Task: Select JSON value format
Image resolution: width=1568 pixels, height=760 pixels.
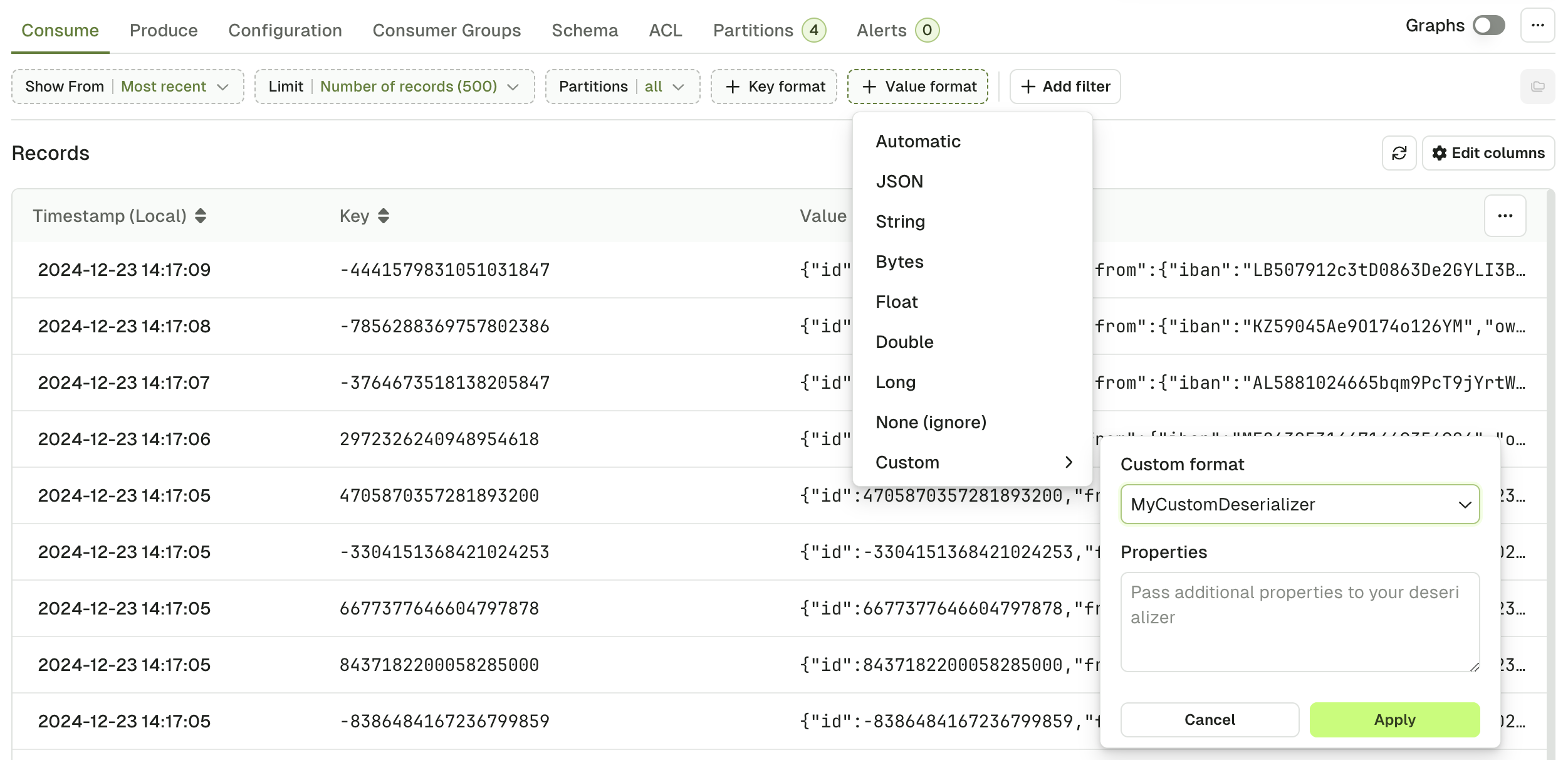Action: pos(973,182)
